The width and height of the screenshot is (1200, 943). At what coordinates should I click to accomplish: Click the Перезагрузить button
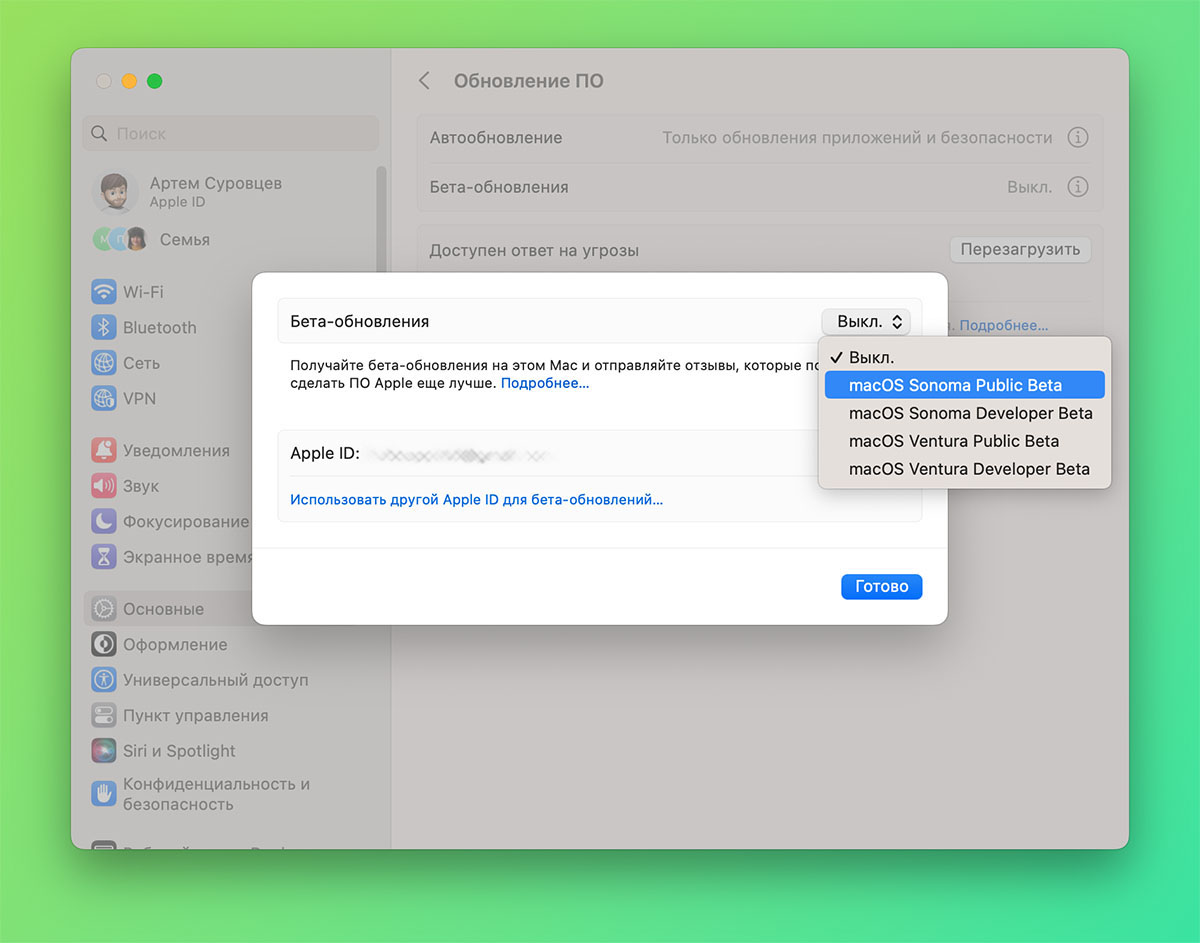1020,249
